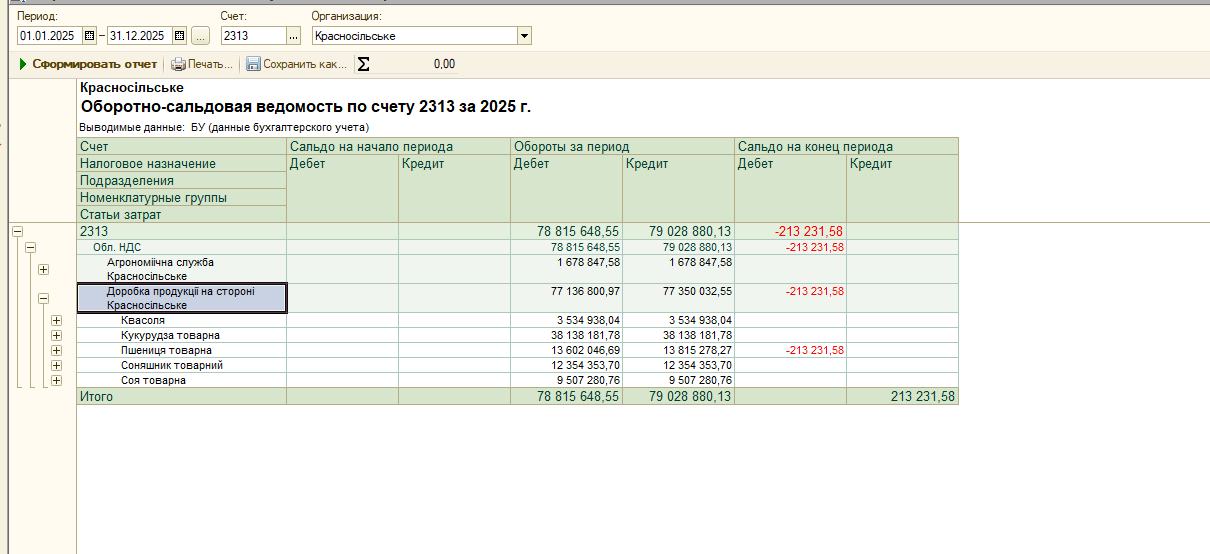
Task: Click debit turnover 77 136 800,97
Action: [566, 298]
